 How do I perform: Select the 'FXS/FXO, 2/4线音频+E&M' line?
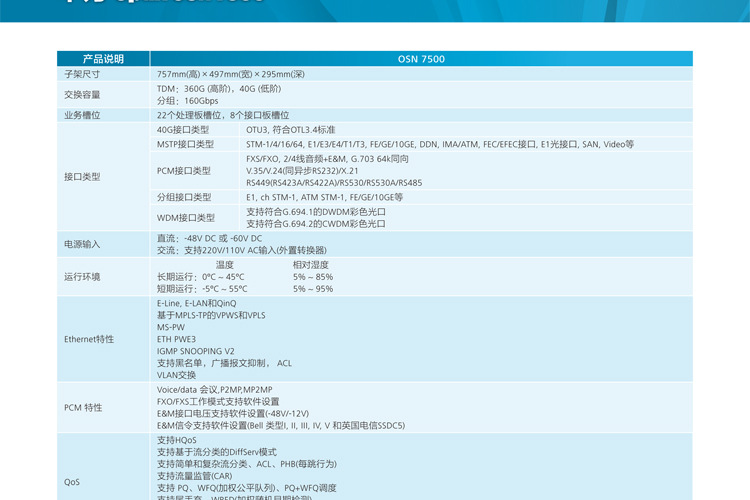[327, 159]
